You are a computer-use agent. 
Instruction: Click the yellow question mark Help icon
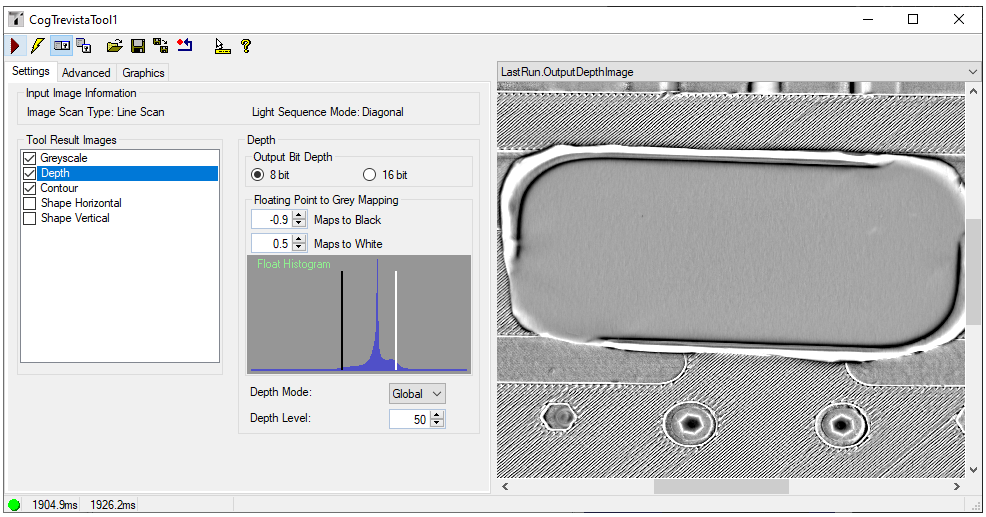tap(245, 46)
